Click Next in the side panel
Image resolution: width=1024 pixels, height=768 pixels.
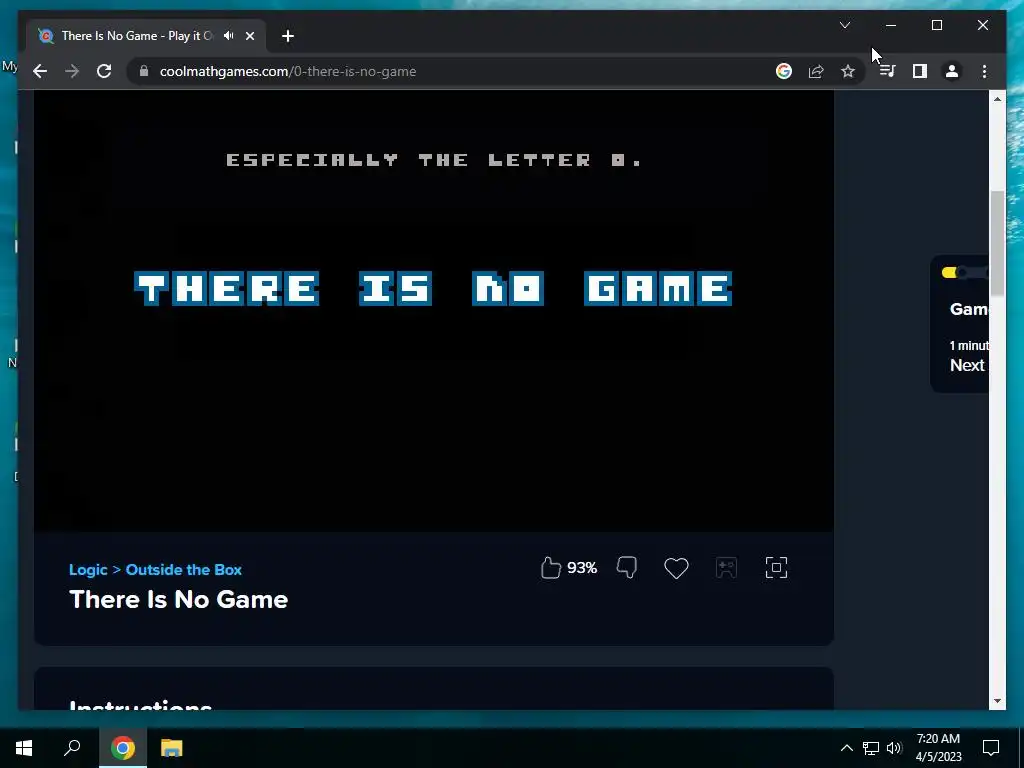pyautogui.click(x=967, y=365)
